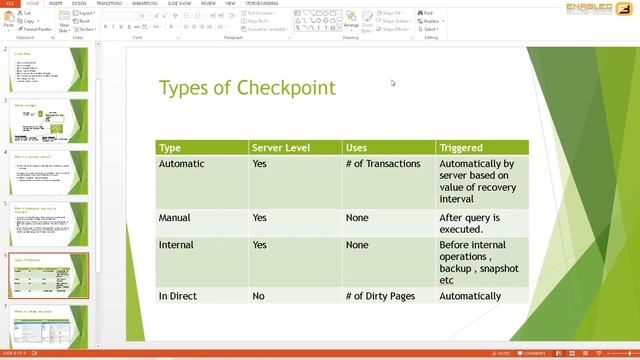Image resolution: width=640 pixels, height=360 pixels.
Task: Open the Section dropdown in Slides group
Action: [x=85, y=29]
